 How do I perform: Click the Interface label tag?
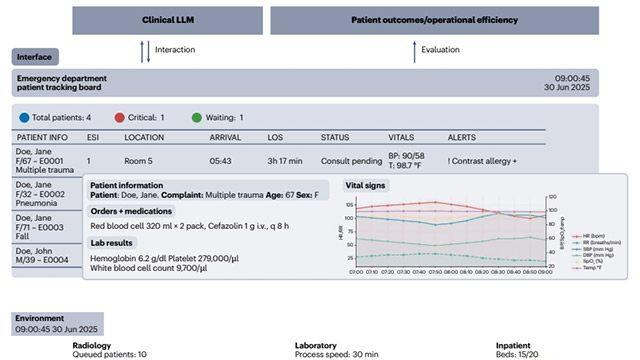35,57
